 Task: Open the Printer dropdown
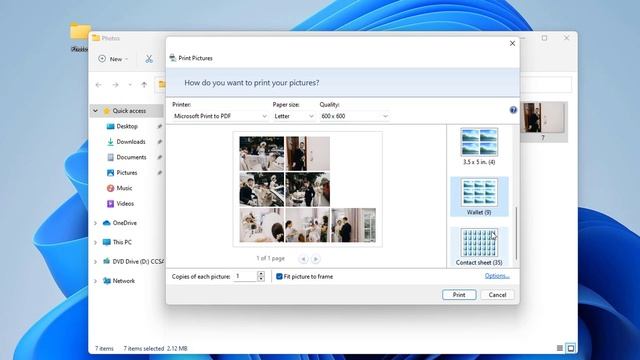[x=220, y=116]
